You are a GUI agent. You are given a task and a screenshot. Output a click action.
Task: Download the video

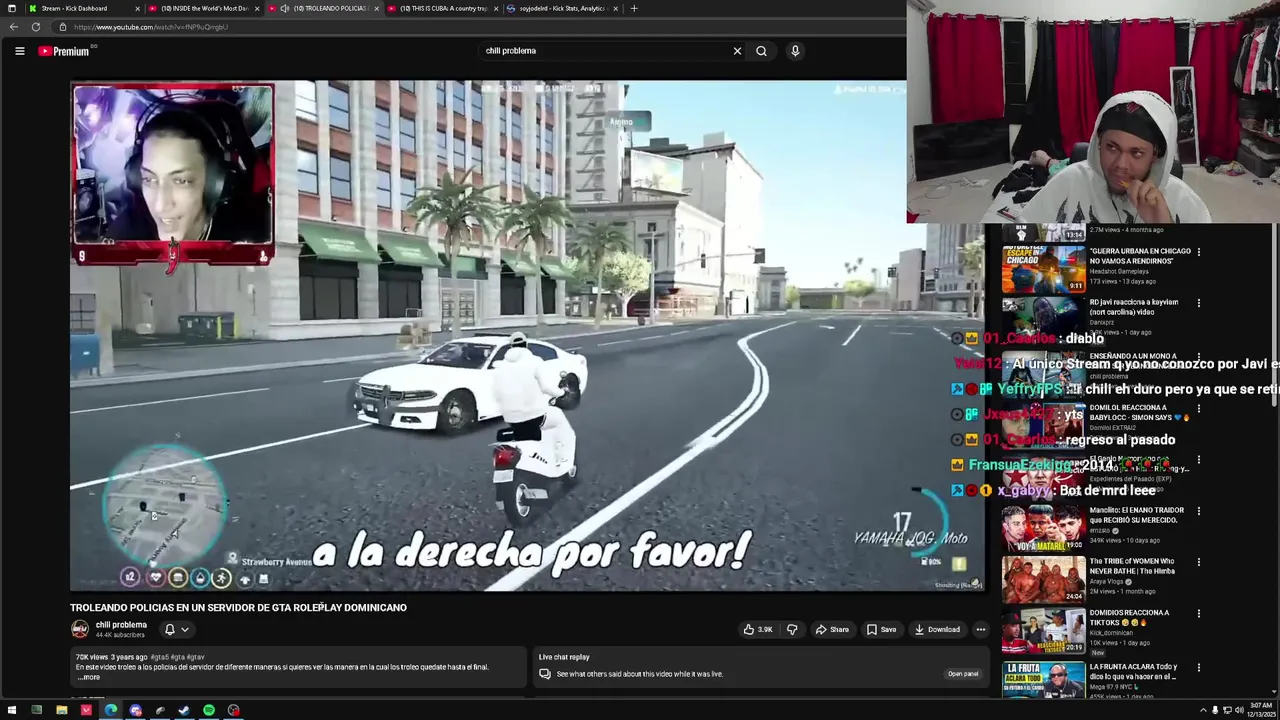tap(937, 629)
